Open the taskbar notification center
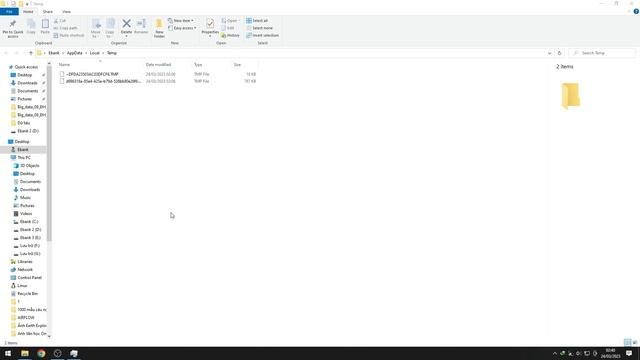640x360 pixels. pos(629,353)
